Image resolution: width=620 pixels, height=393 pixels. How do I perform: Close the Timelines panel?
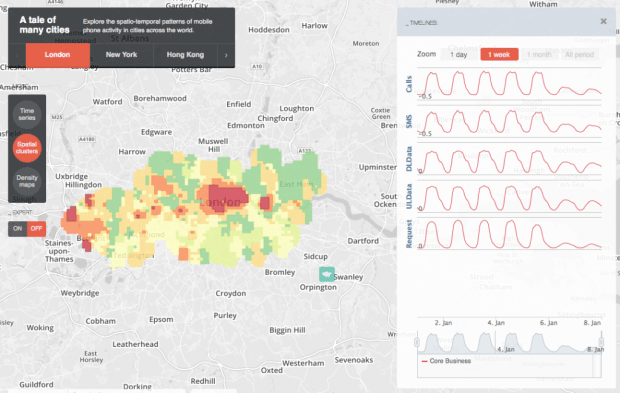point(603,21)
